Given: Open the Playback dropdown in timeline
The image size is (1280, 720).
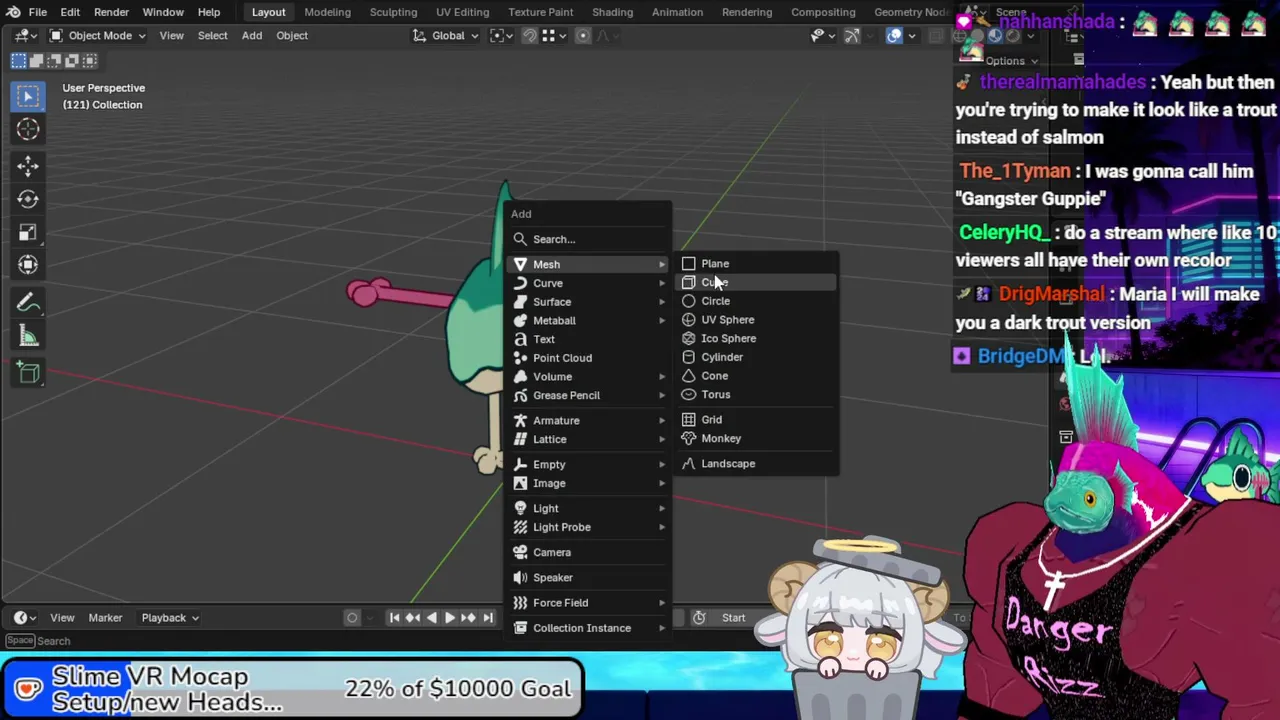Looking at the screenshot, I should tap(169, 618).
